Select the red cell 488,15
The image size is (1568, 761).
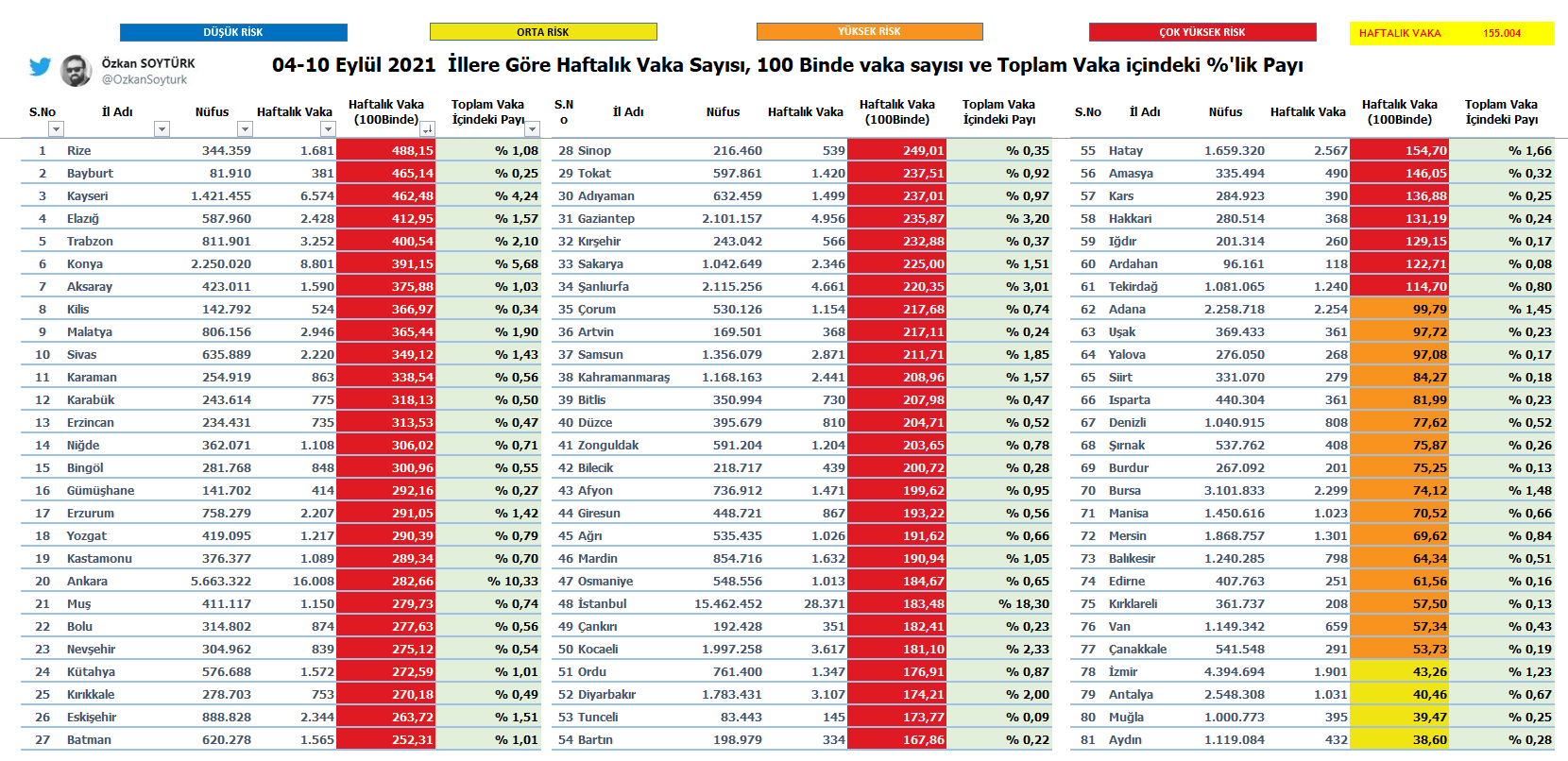[x=386, y=150]
